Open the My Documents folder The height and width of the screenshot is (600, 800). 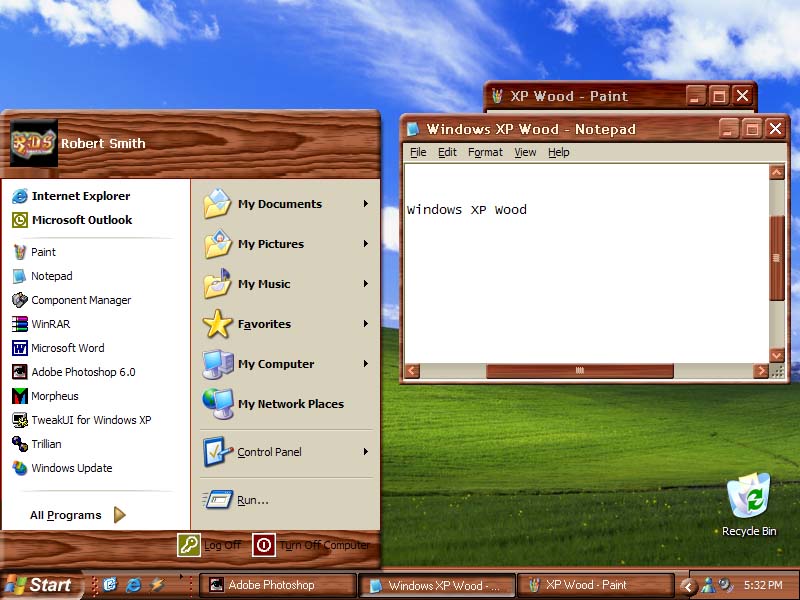pos(286,204)
